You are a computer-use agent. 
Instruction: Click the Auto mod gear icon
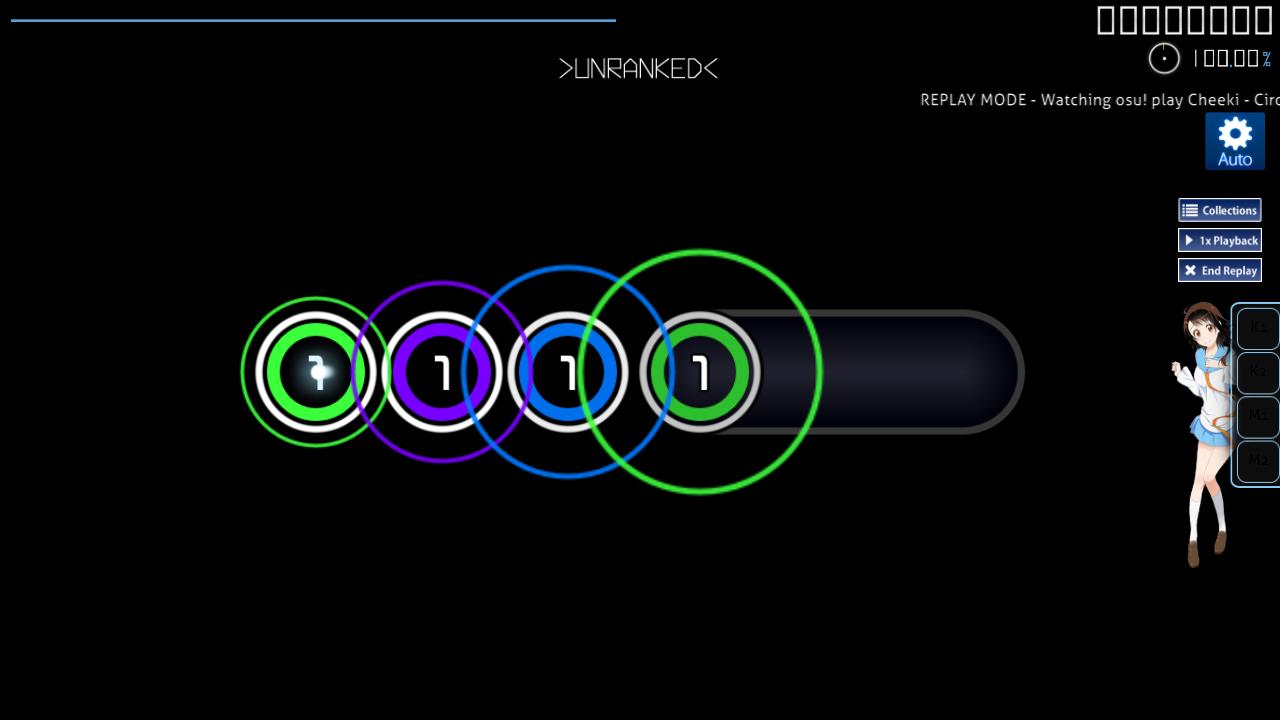point(1235,140)
